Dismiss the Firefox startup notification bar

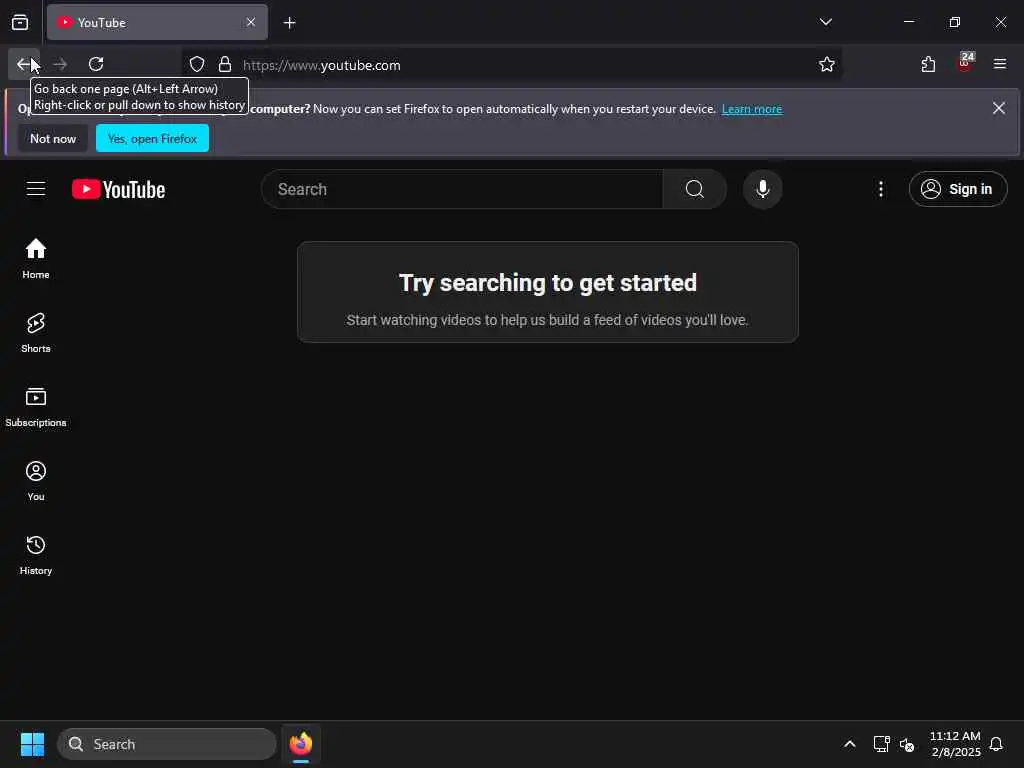tap(999, 108)
